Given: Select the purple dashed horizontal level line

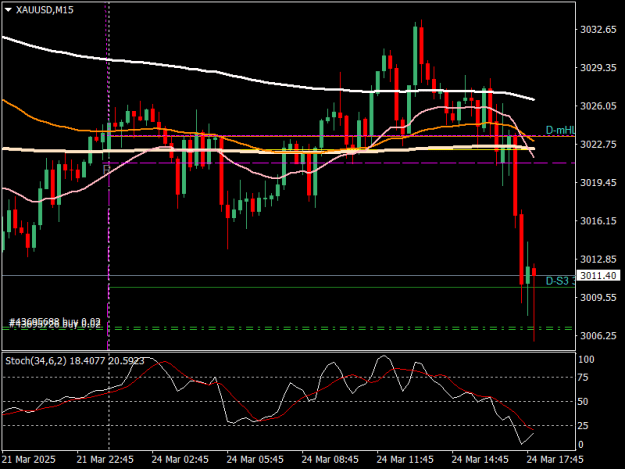Looking at the screenshot, I should [x=339, y=163].
